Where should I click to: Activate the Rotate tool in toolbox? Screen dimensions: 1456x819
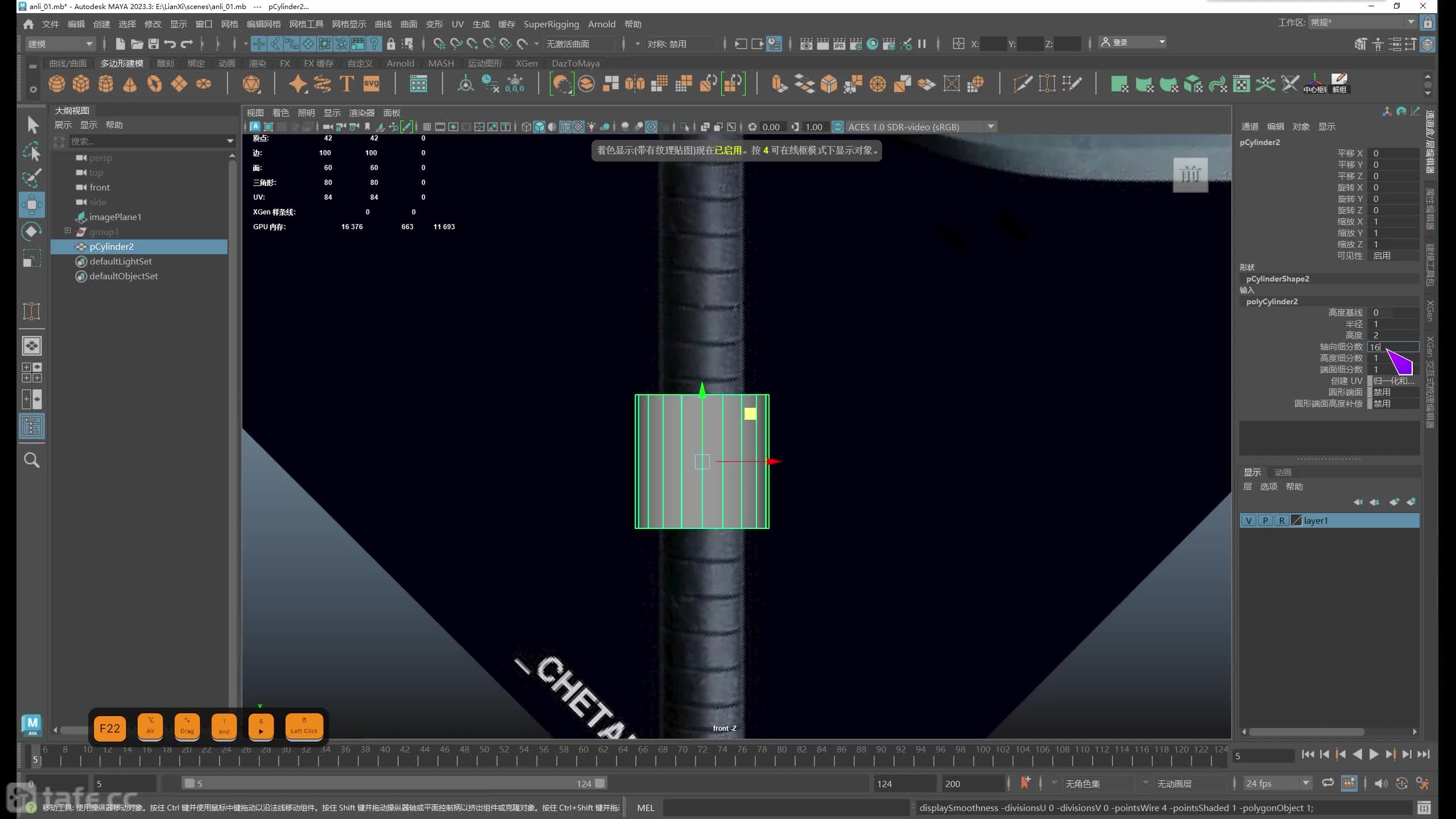coord(32,231)
